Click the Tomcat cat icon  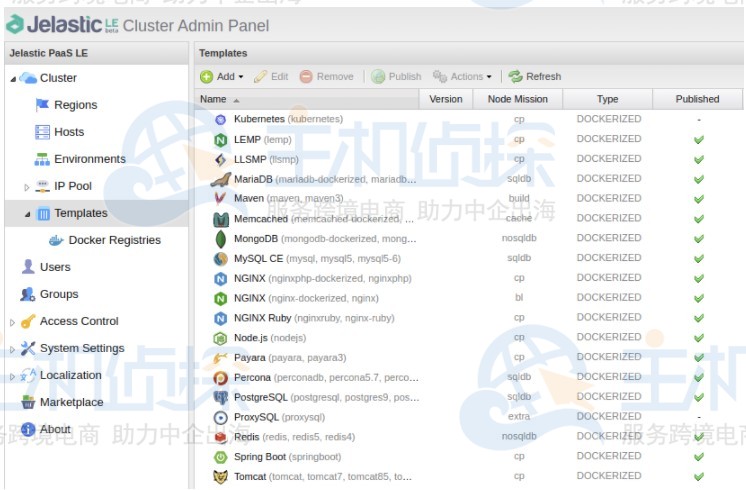pos(220,477)
